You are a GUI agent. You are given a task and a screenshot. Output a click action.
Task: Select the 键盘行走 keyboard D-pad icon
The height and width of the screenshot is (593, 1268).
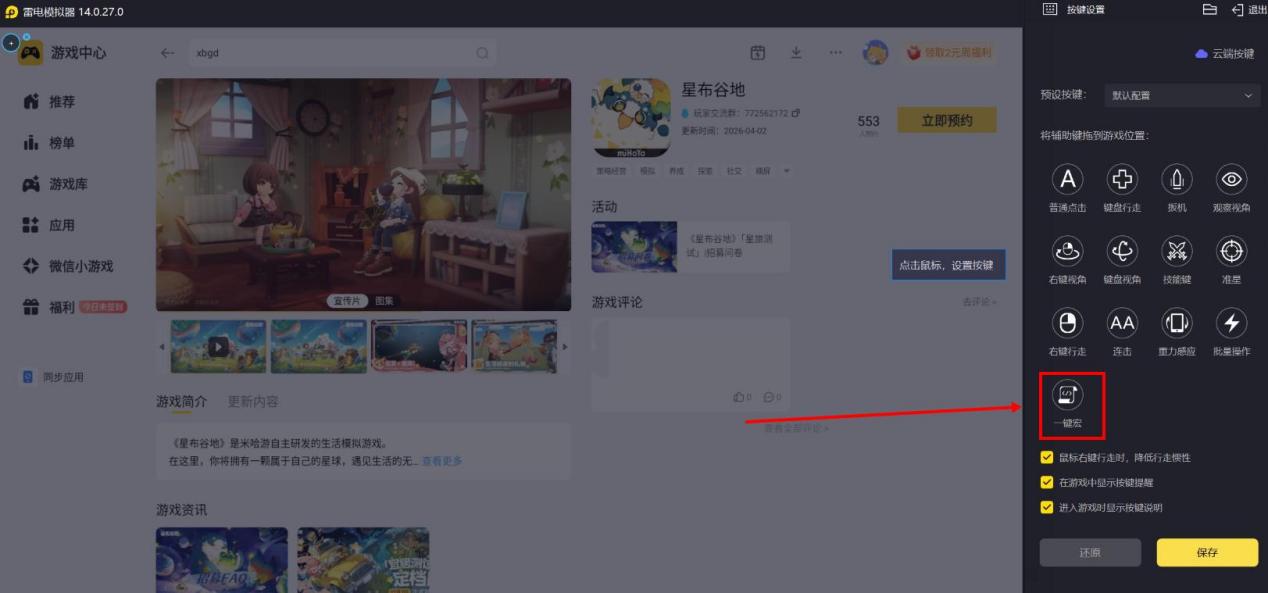[x=1122, y=179]
